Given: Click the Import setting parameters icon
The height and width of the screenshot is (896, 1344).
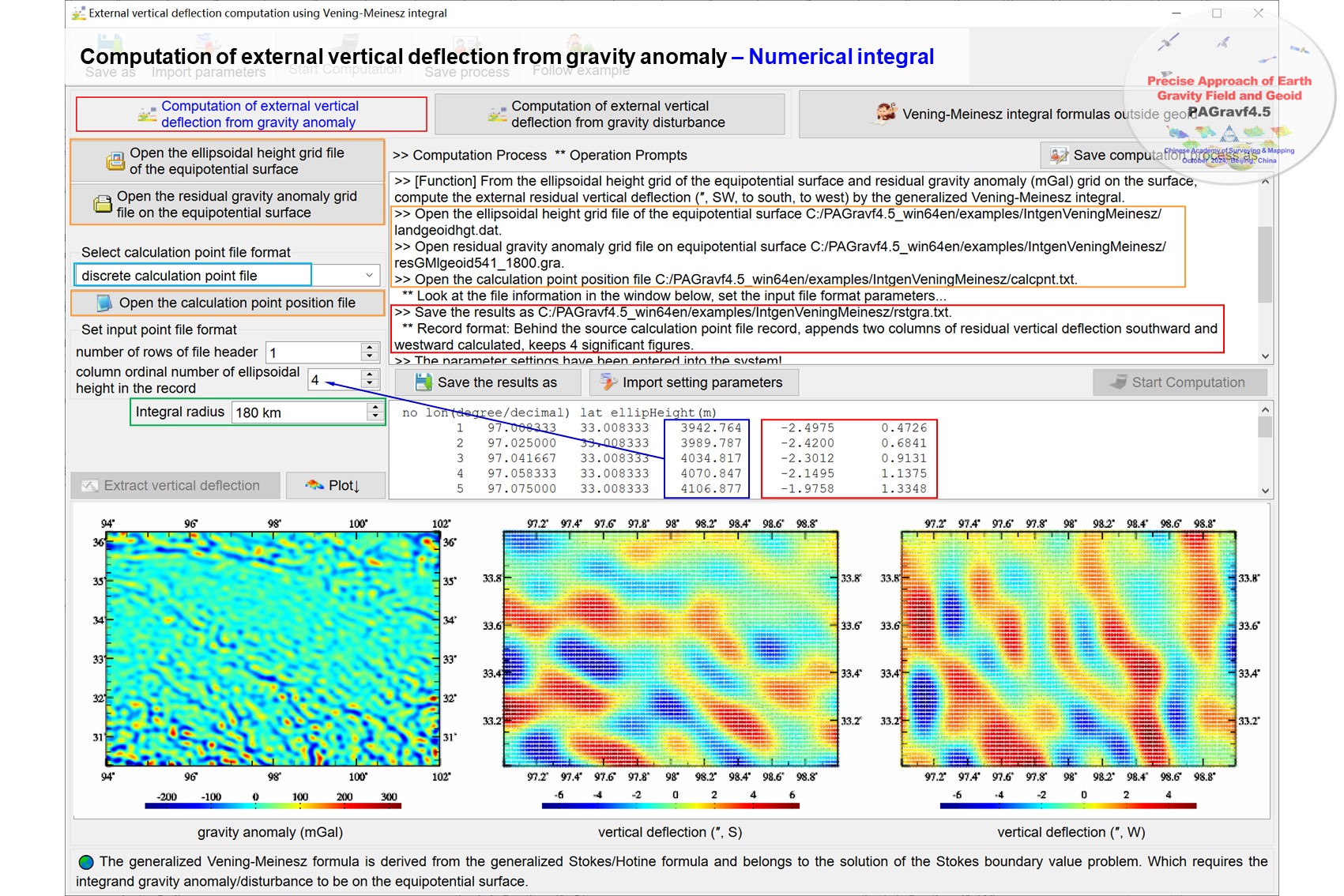Looking at the screenshot, I should coord(608,382).
